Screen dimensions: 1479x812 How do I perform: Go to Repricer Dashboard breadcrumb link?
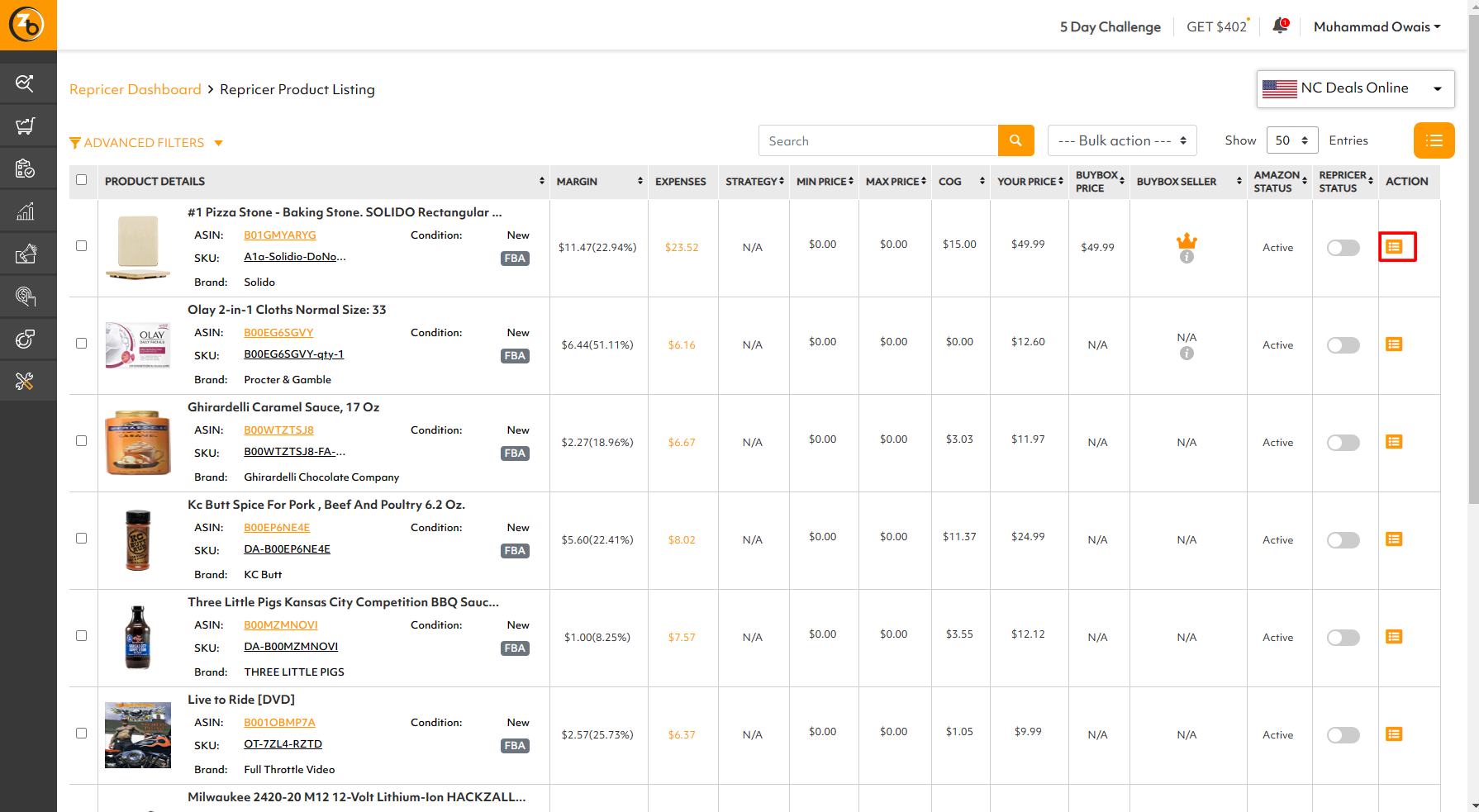coord(136,89)
